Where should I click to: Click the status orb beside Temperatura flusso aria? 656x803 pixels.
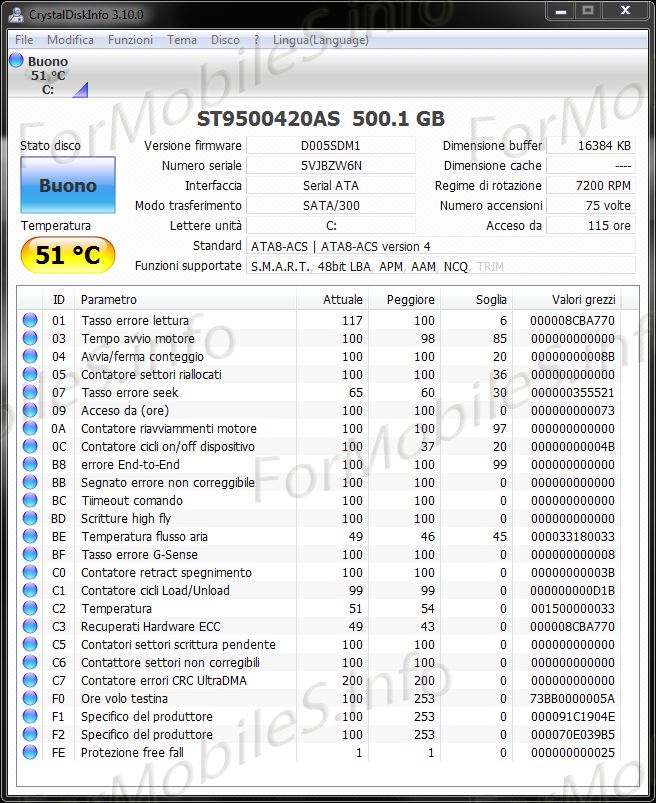[30, 537]
